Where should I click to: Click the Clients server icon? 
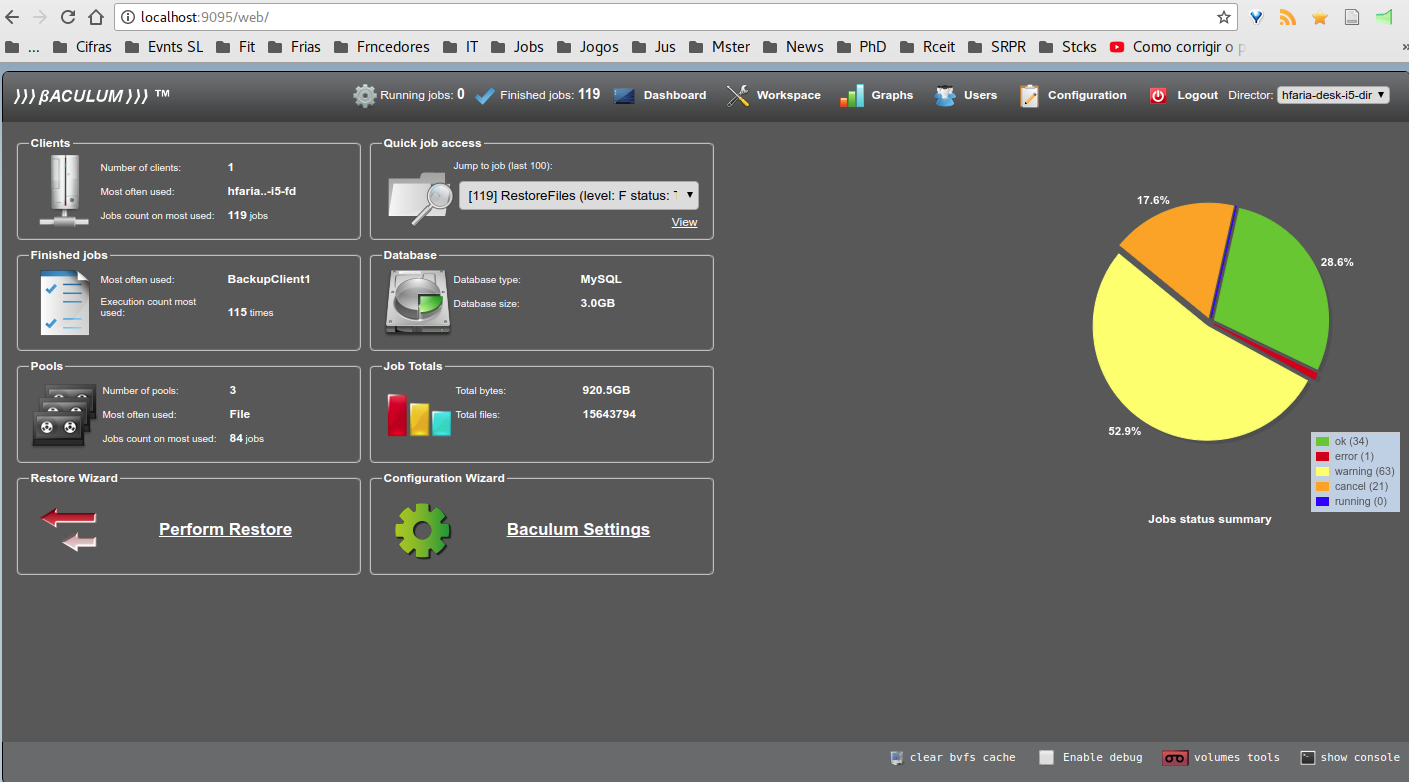pyautogui.click(x=65, y=190)
